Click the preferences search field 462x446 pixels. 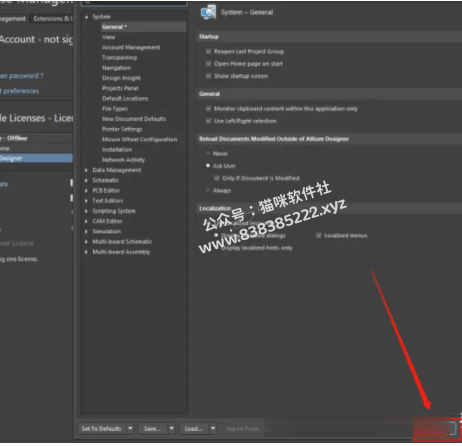(134, 3)
